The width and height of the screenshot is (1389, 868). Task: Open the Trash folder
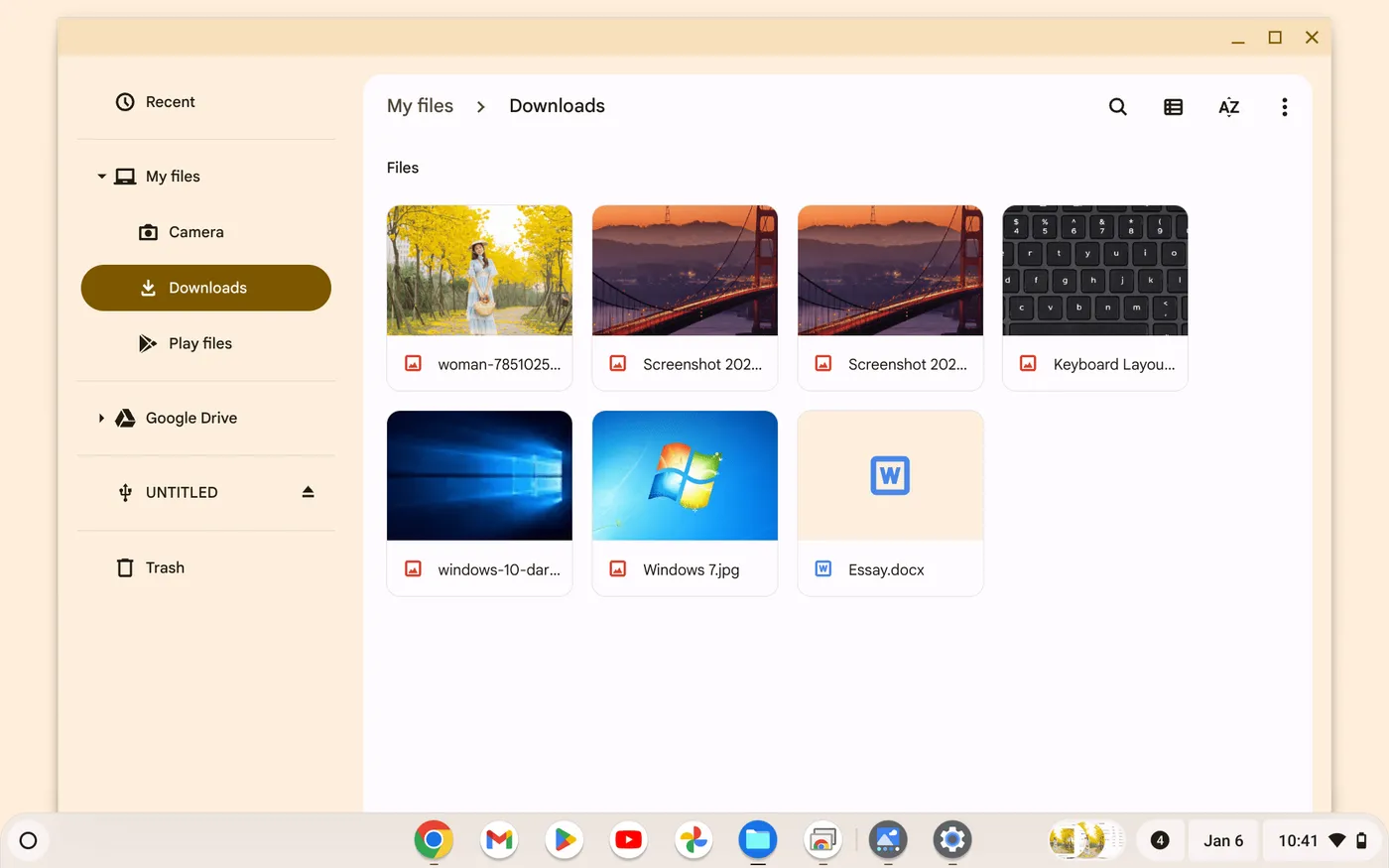point(205,567)
